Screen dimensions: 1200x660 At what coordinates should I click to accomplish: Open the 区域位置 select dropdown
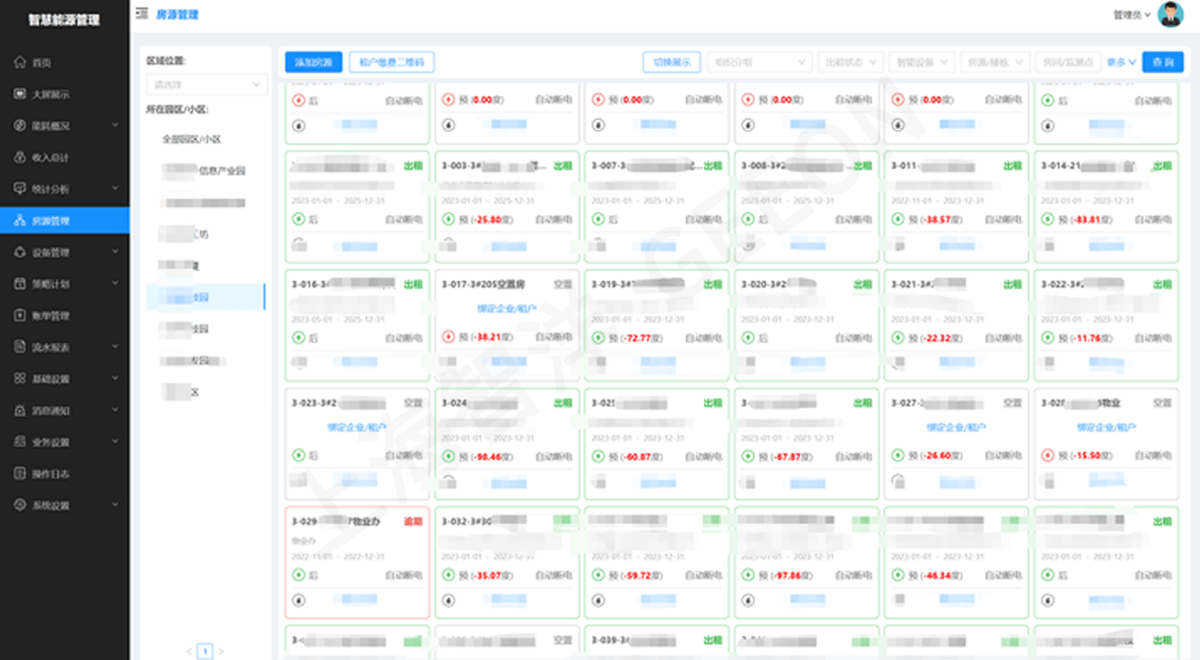point(206,85)
